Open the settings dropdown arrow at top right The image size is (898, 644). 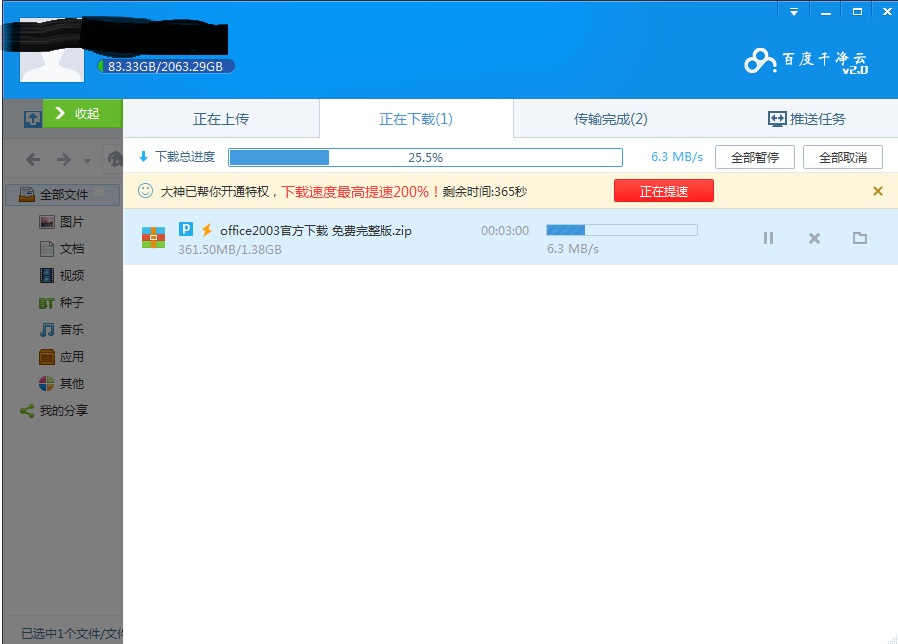(793, 11)
